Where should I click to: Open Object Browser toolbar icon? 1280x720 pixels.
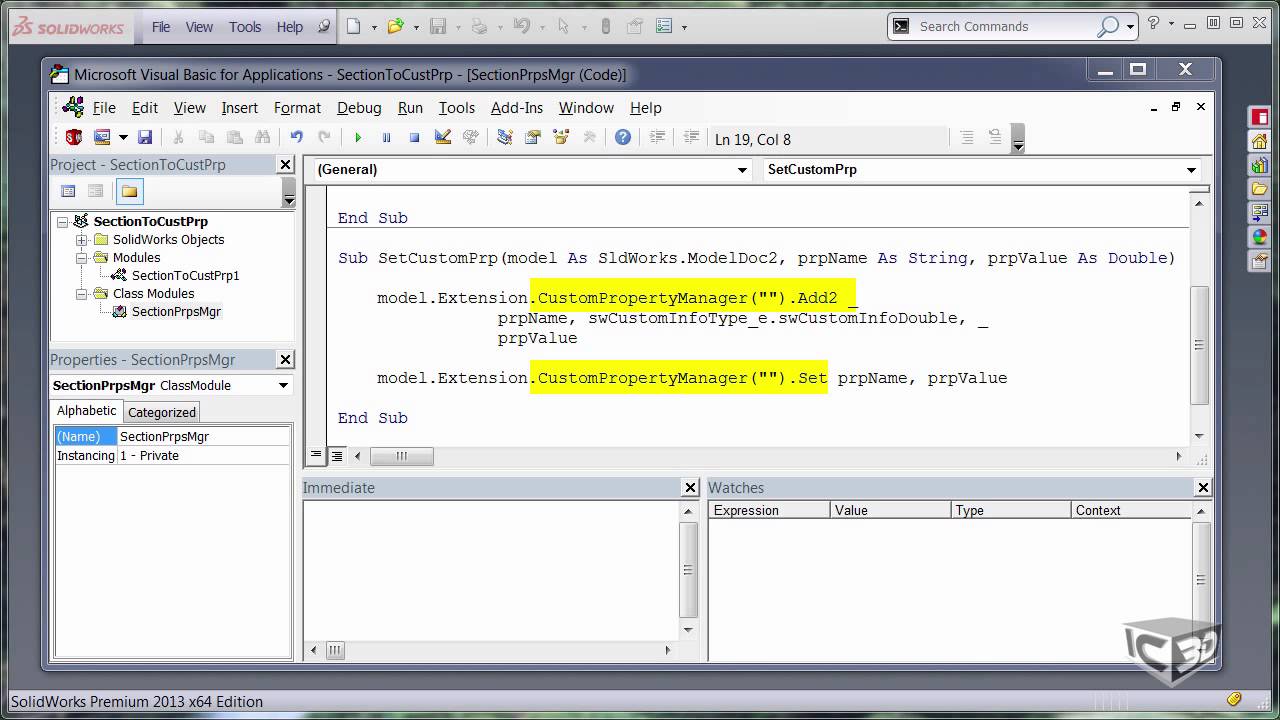point(561,138)
